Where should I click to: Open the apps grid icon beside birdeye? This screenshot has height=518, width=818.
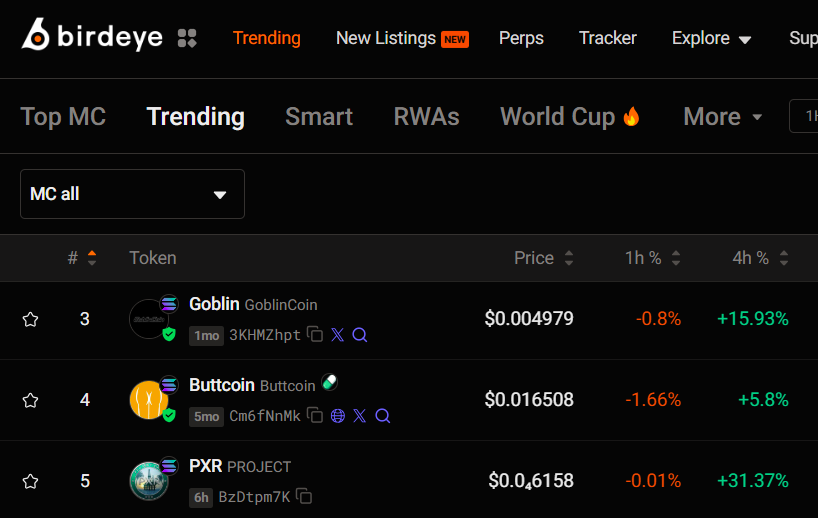[x=187, y=38]
